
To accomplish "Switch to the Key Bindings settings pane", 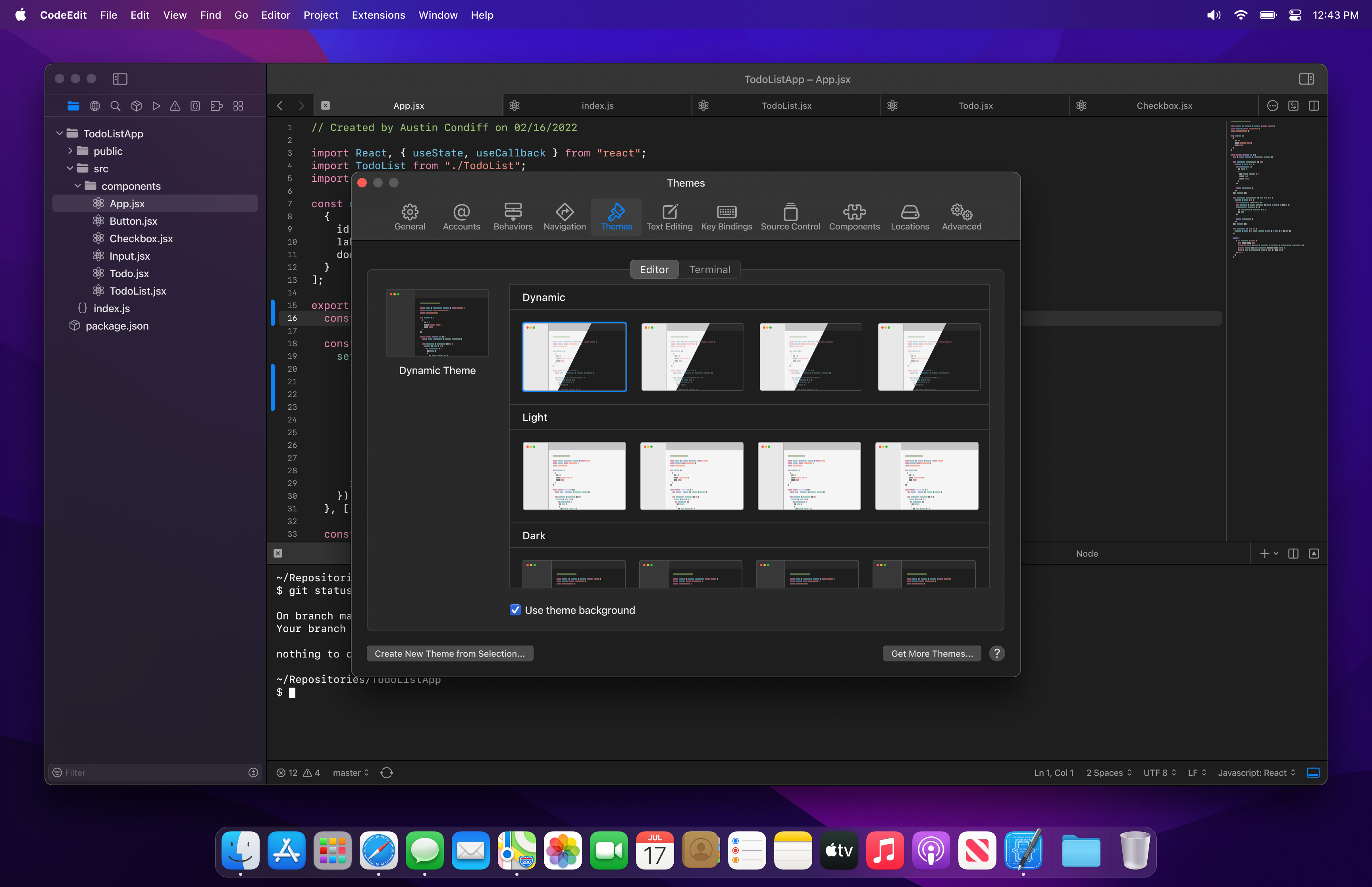I will tap(726, 216).
